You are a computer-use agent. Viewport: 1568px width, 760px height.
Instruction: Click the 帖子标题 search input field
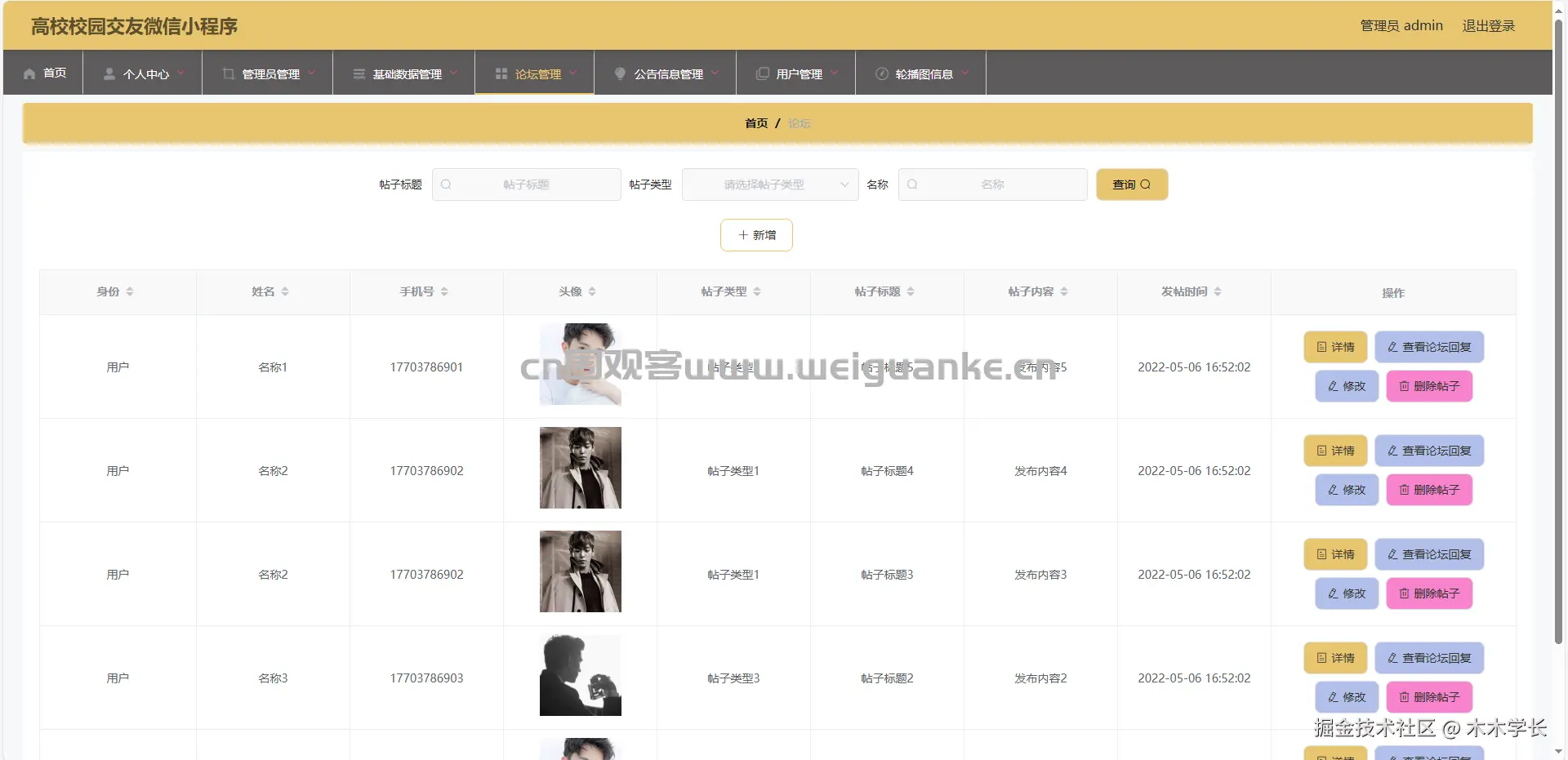527,184
